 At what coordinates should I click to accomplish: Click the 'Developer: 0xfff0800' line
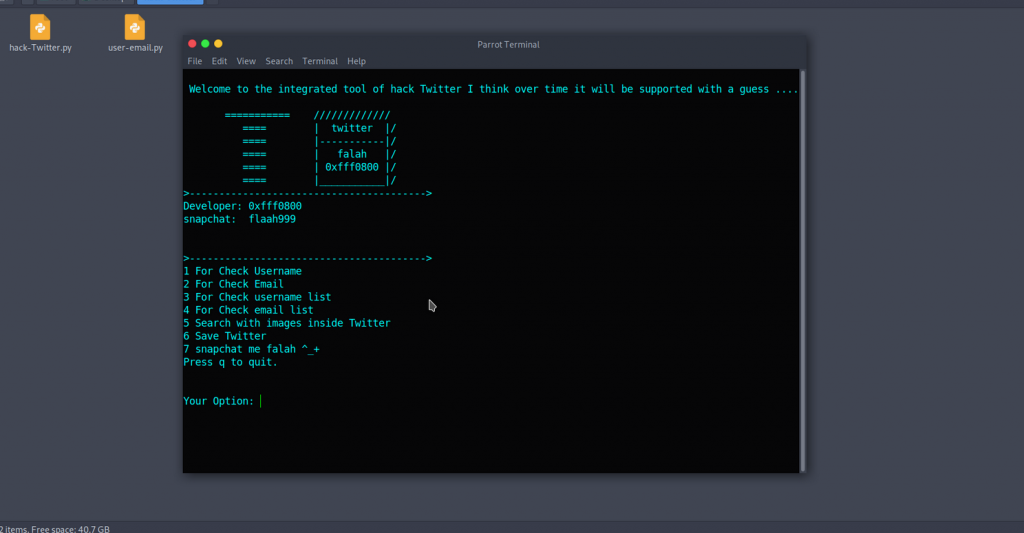pyautogui.click(x=242, y=206)
